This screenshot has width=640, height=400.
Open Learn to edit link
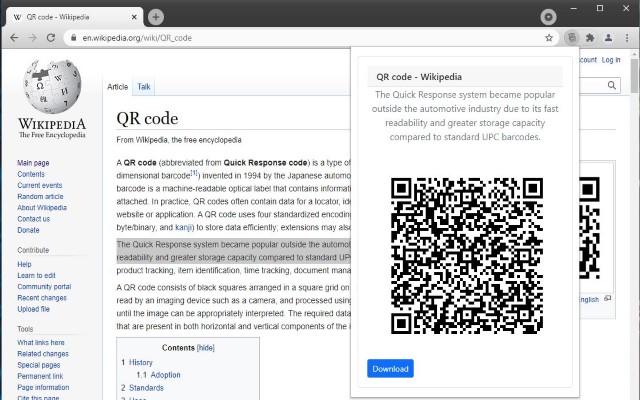click(36, 276)
